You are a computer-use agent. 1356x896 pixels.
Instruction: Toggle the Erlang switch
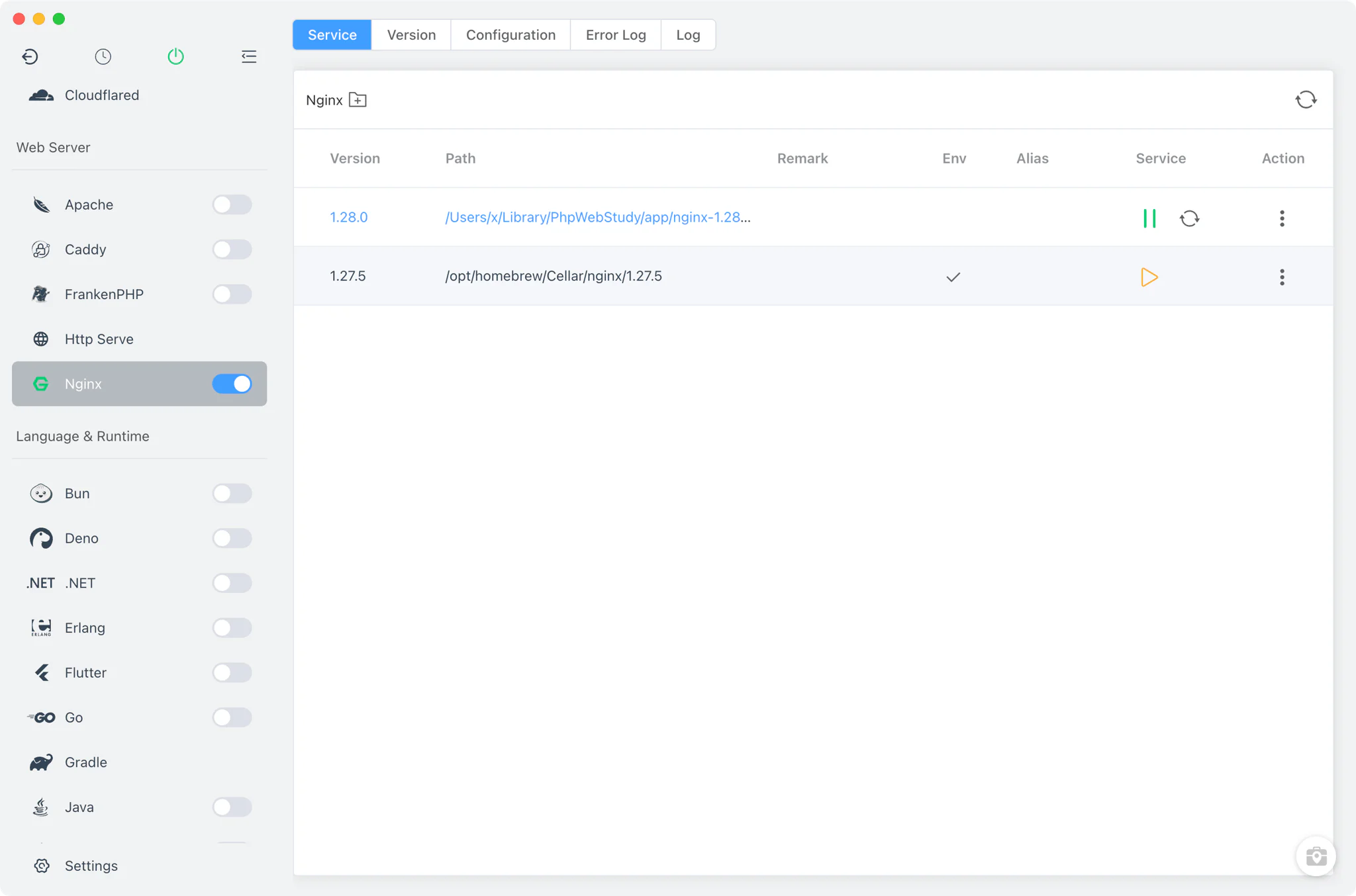(232, 628)
